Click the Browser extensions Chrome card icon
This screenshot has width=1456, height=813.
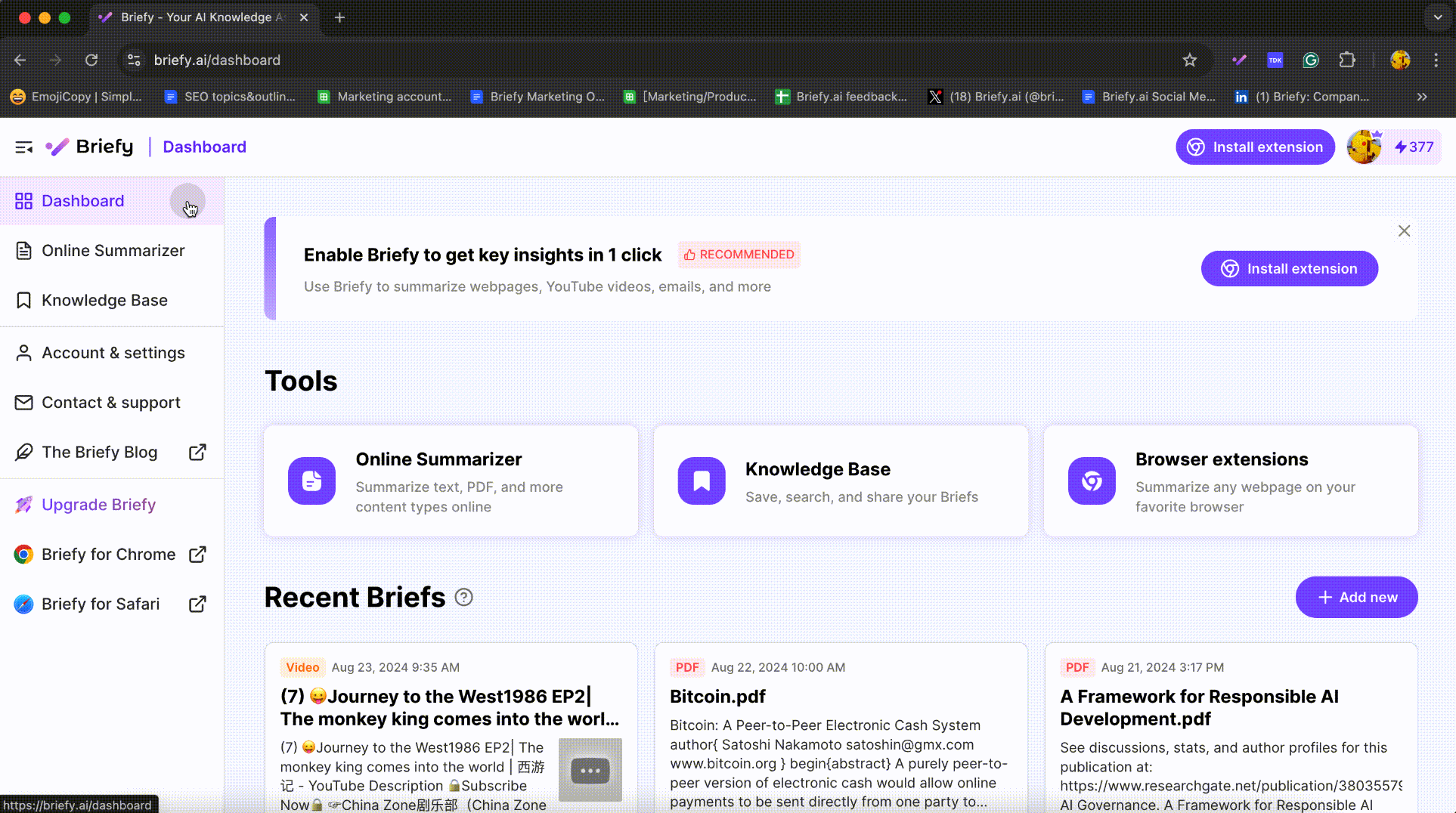(1092, 481)
